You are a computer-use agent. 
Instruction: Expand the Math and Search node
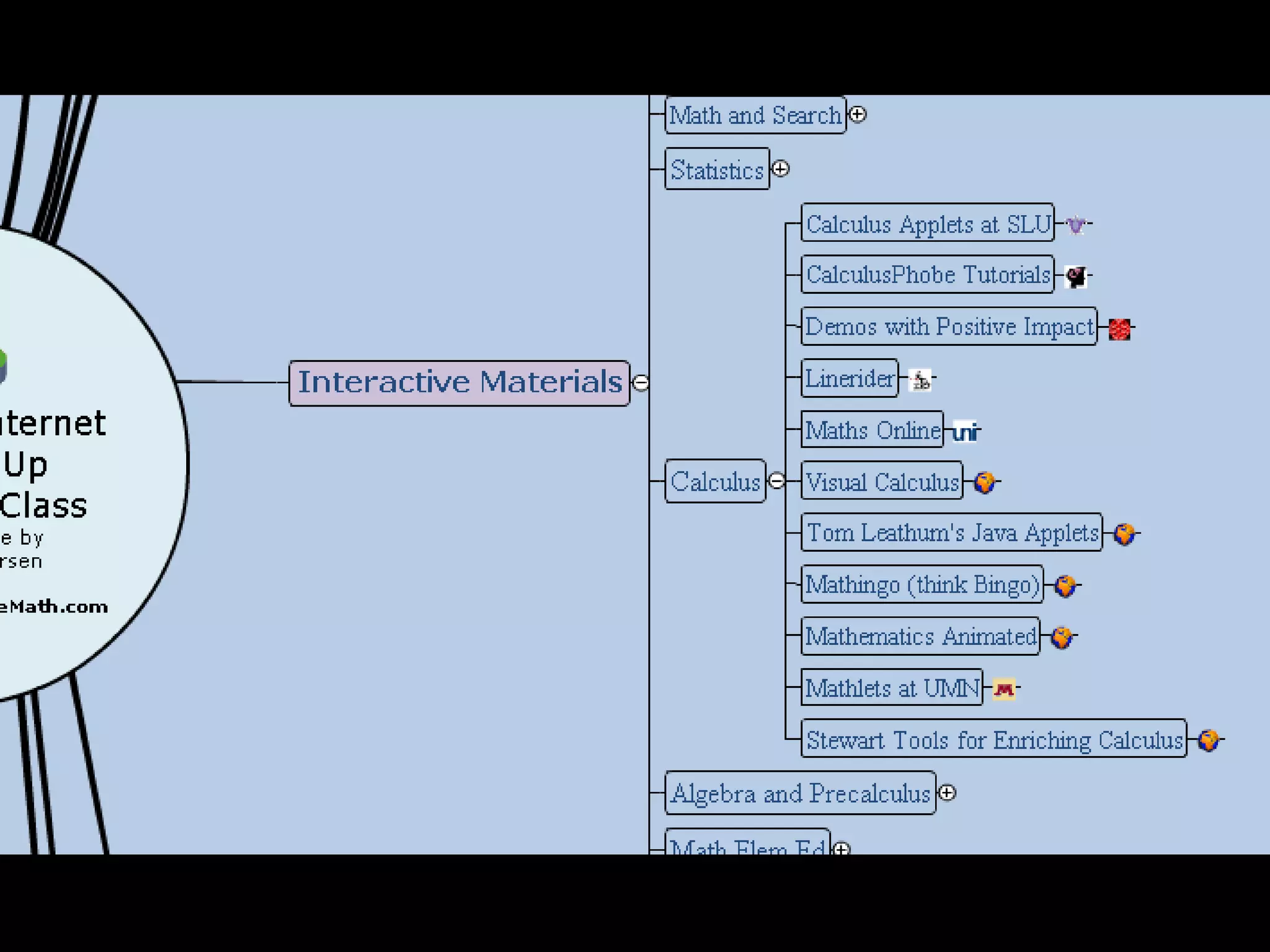(858, 115)
